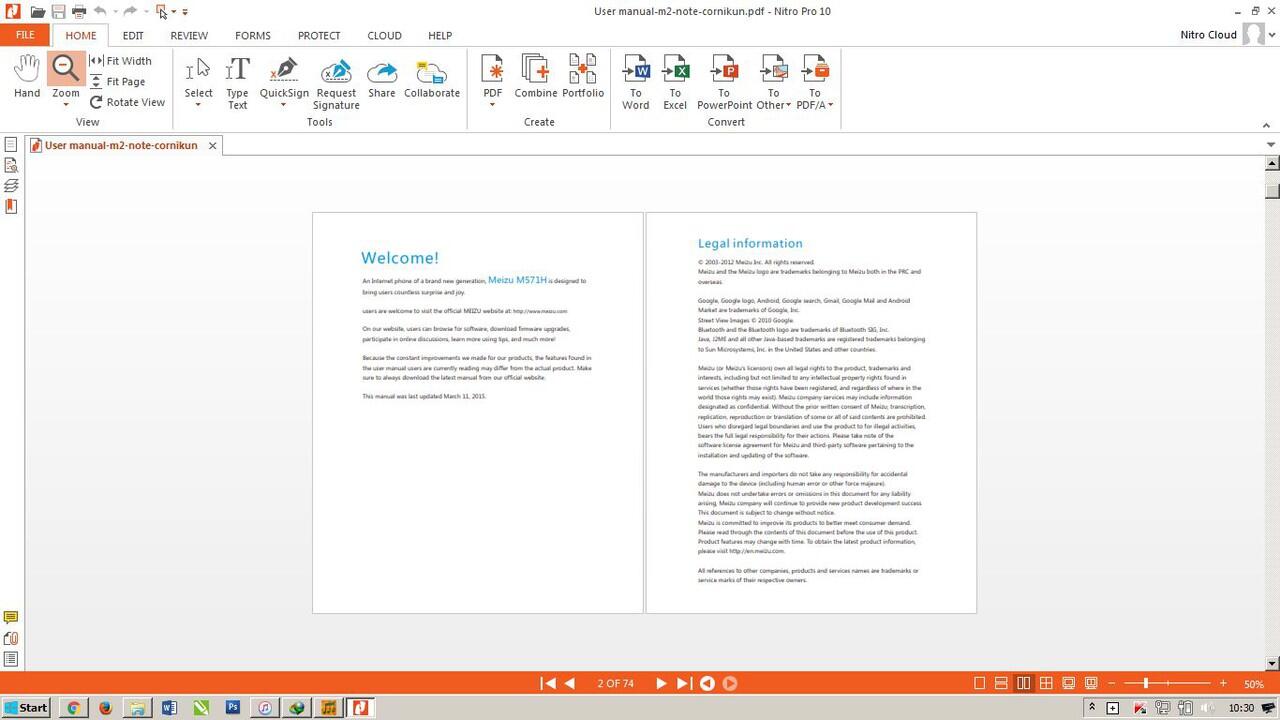The height and width of the screenshot is (720, 1280).
Task: Collapse the ribbon with the arrow
Action: pos(1266,125)
